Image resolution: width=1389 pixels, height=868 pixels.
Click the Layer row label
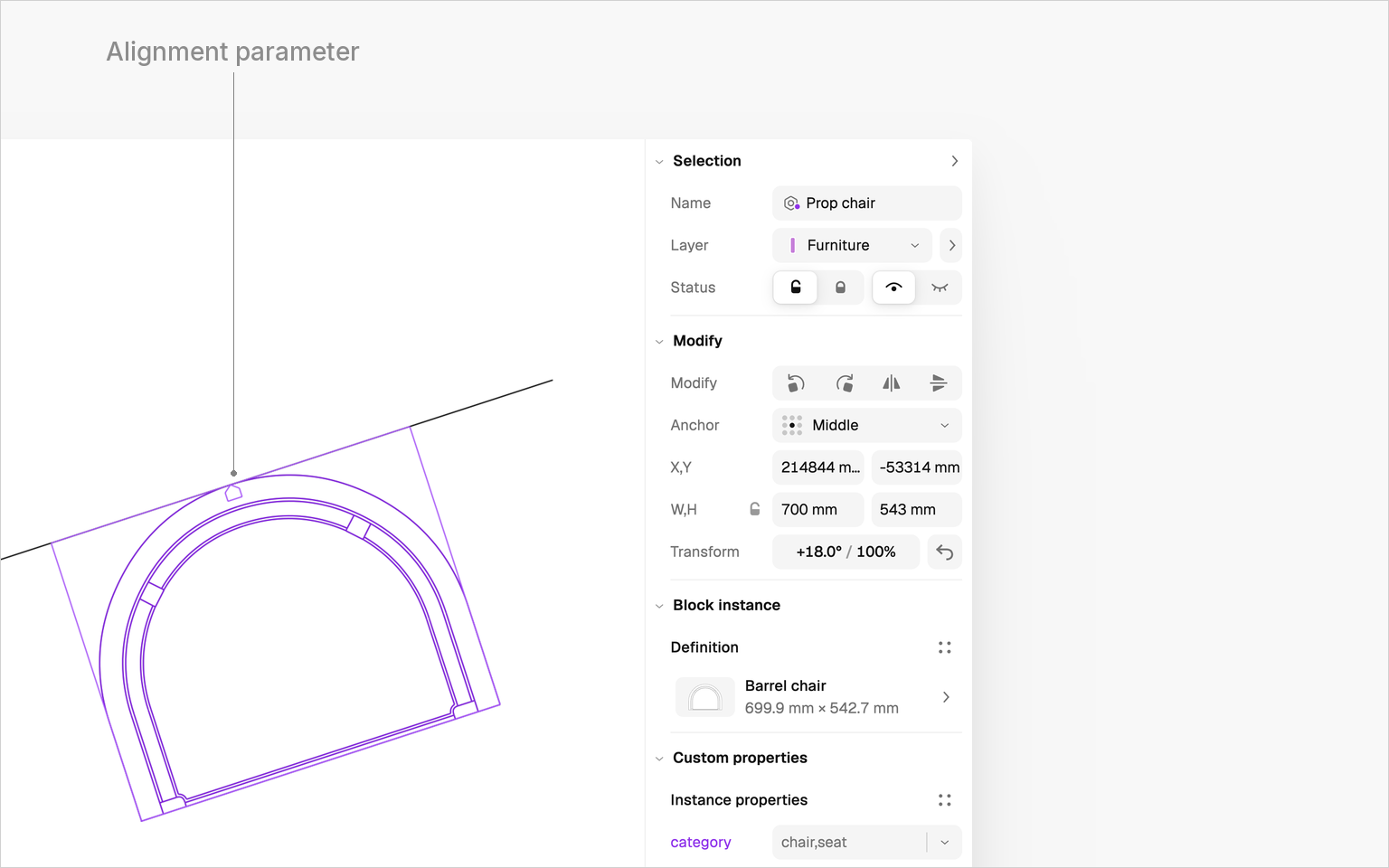(x=689, y=246)
